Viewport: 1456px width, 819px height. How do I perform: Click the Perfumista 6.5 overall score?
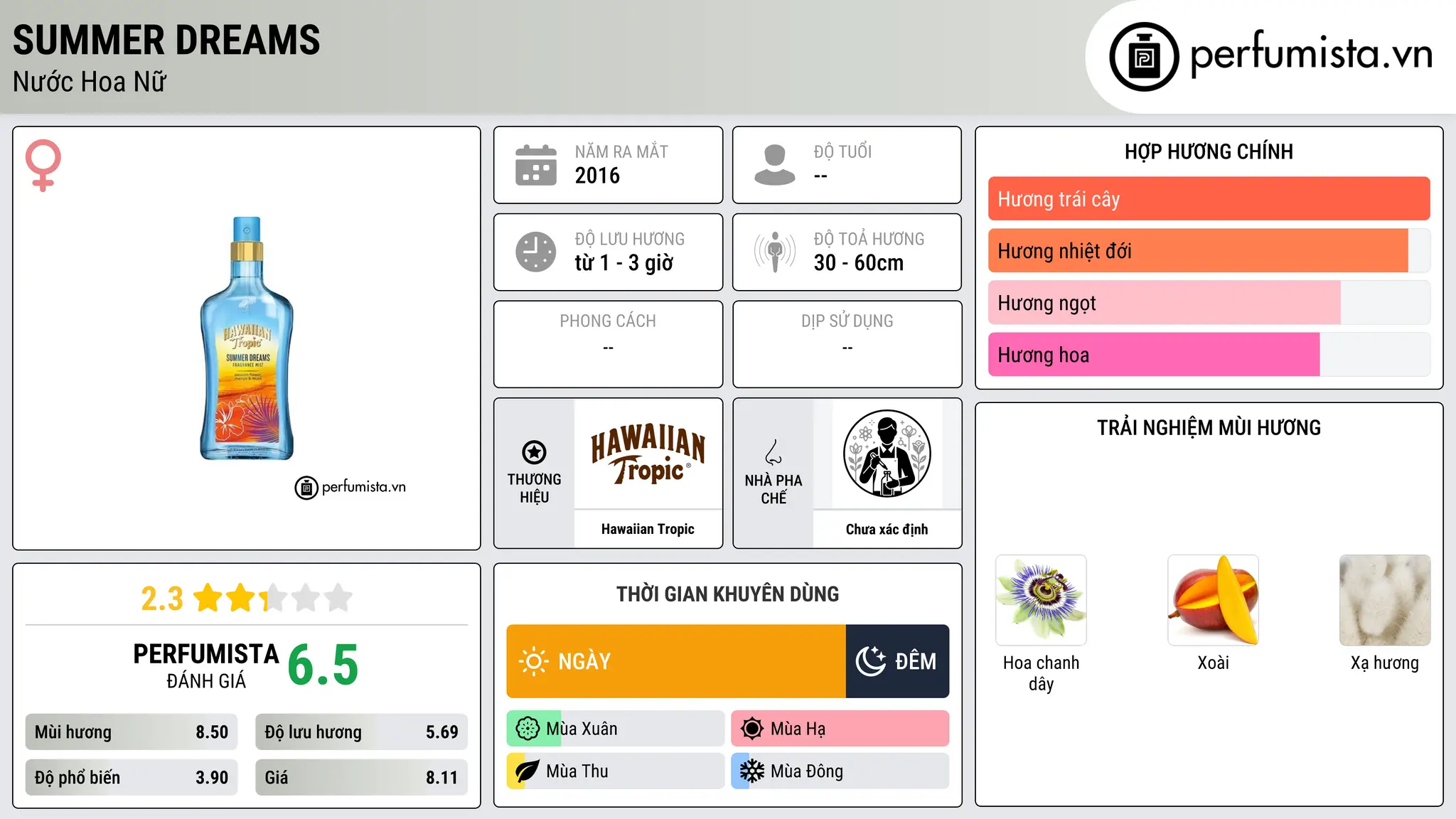click(323, 665)
